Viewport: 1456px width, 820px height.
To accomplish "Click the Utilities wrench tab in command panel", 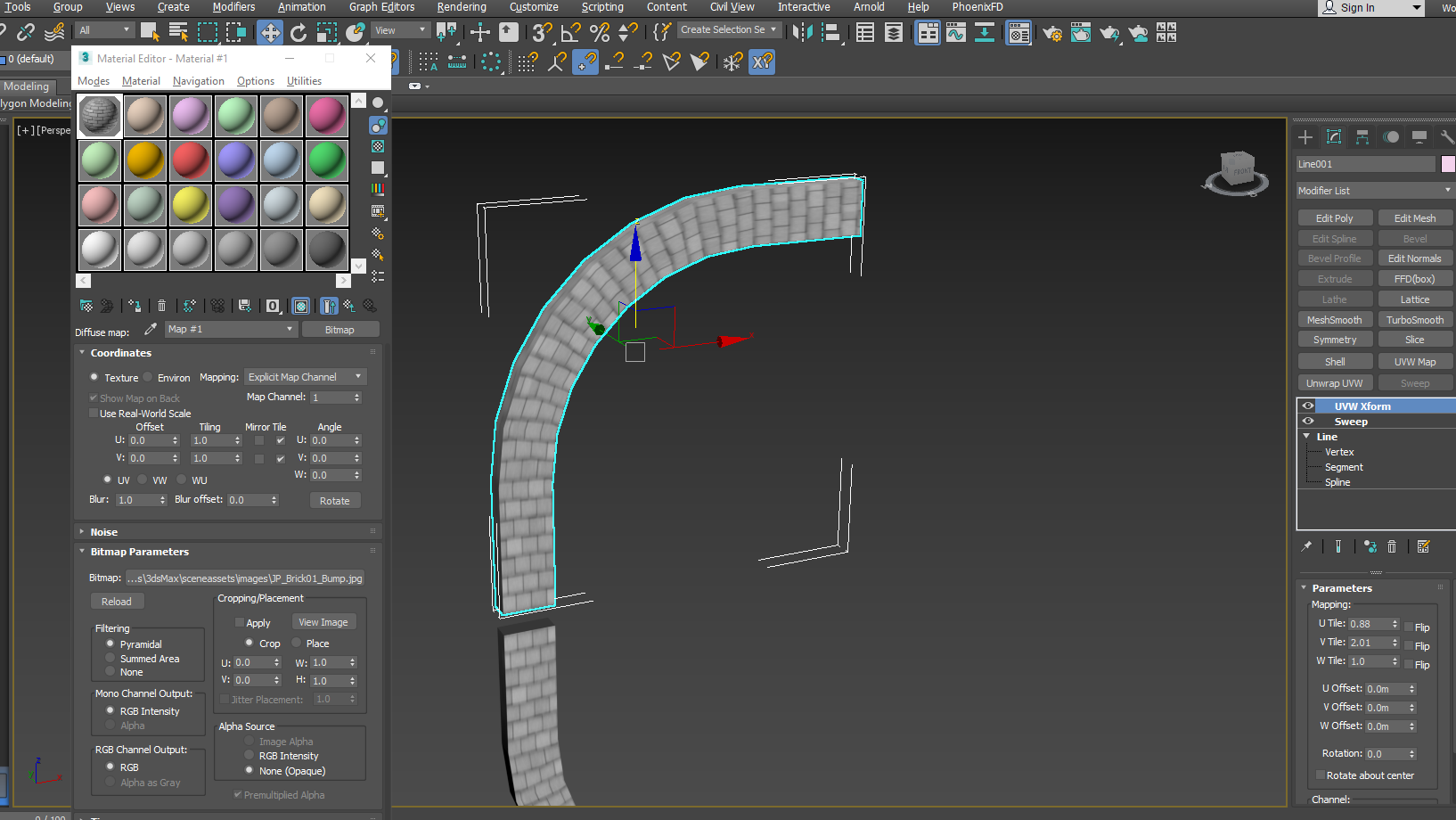I will point(1447,136).
